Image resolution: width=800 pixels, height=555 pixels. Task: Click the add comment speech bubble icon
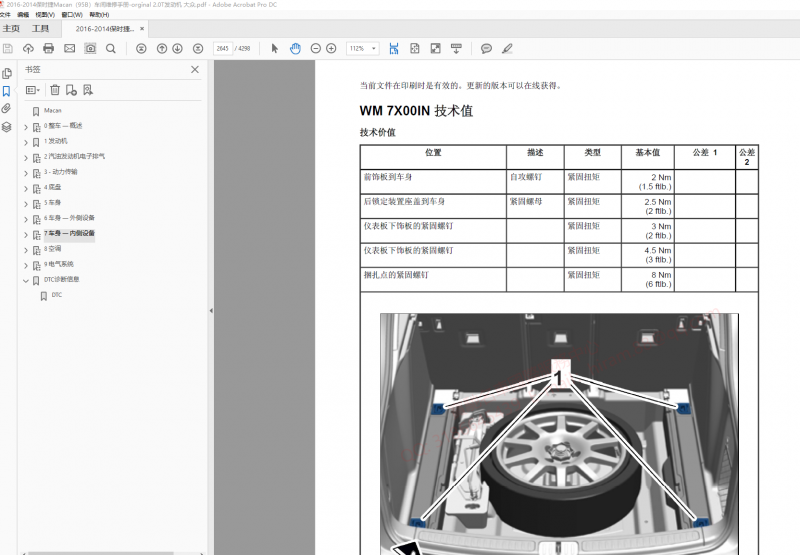[486, 48]
